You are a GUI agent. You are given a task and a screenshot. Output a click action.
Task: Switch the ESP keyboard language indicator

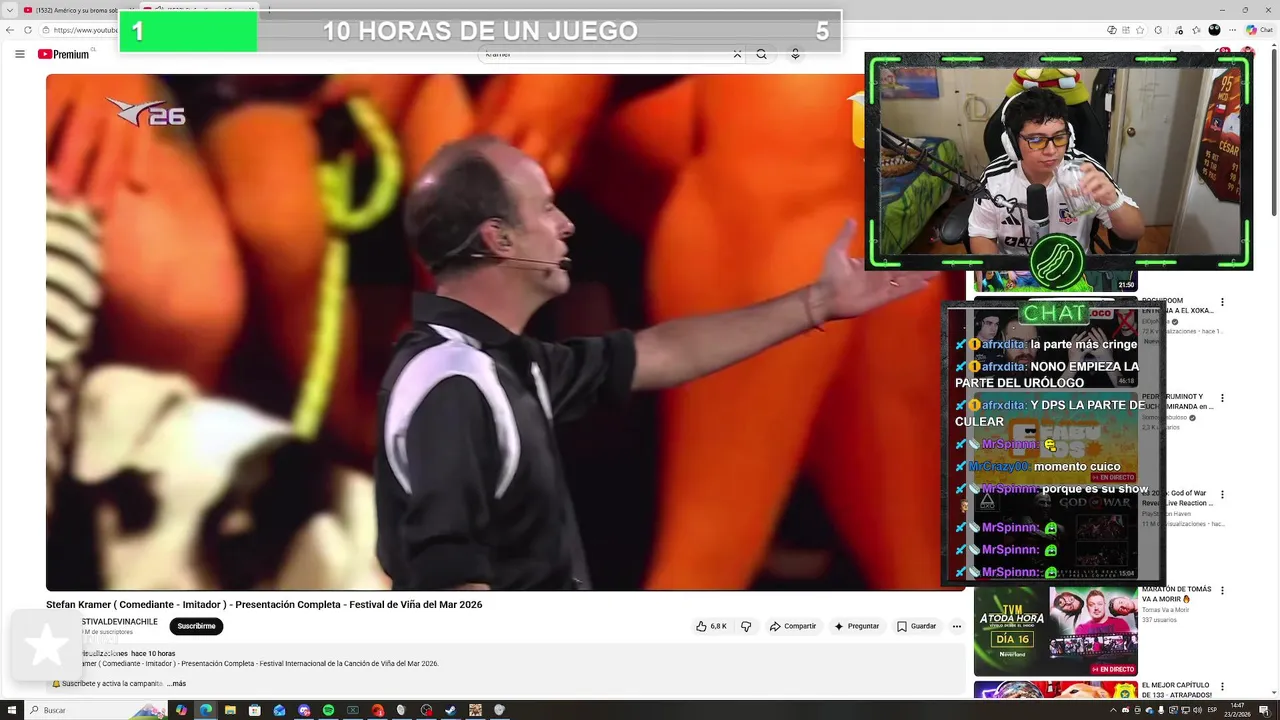1212,710
